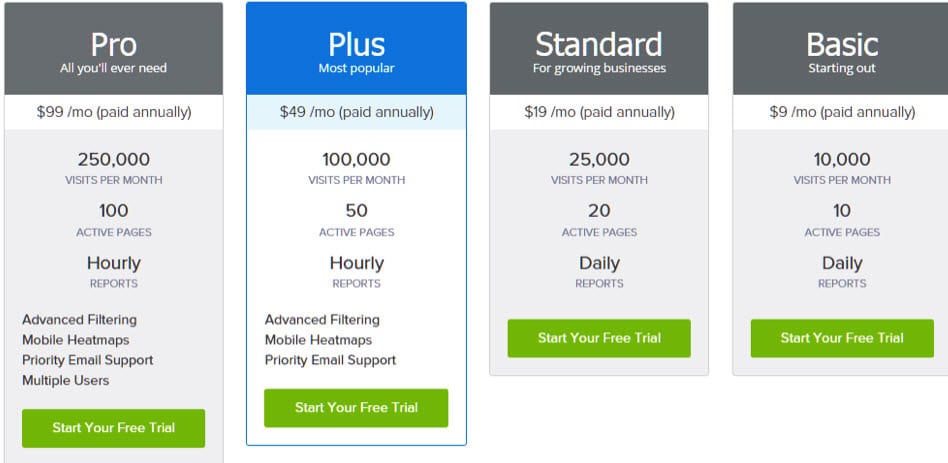Click the 100,000 visits per month figure
948x463 pixels.
coord(356,159)
